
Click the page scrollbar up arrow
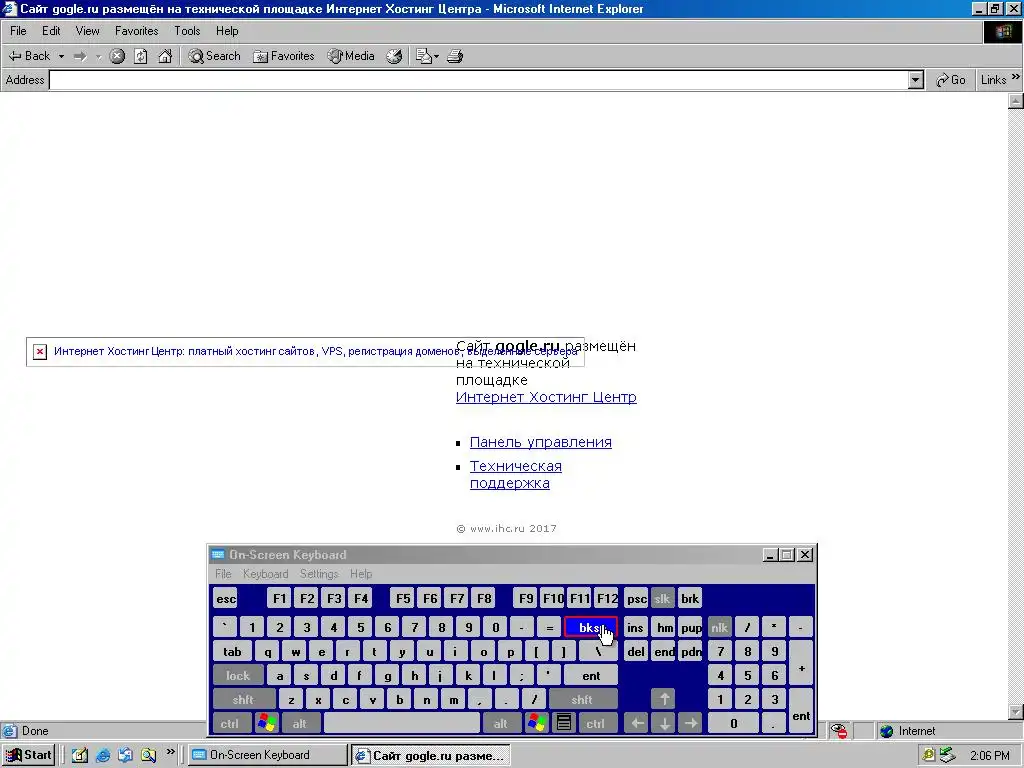(x=1016, y=101)
